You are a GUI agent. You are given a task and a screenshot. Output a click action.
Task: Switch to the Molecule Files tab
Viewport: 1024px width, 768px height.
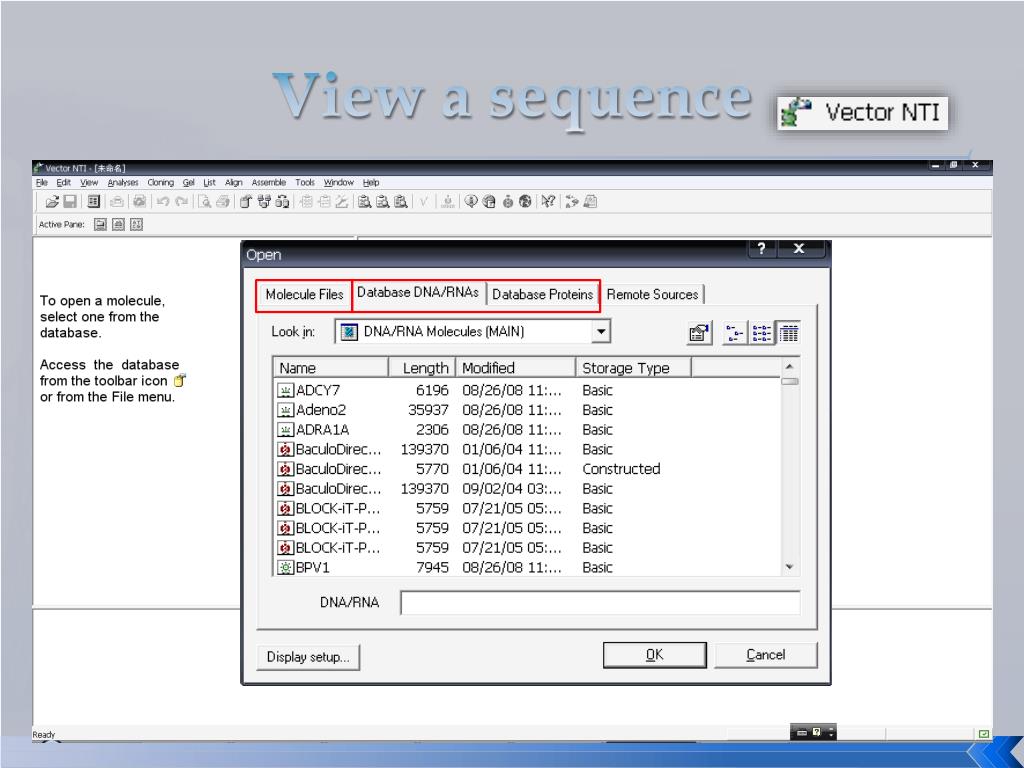304,295
